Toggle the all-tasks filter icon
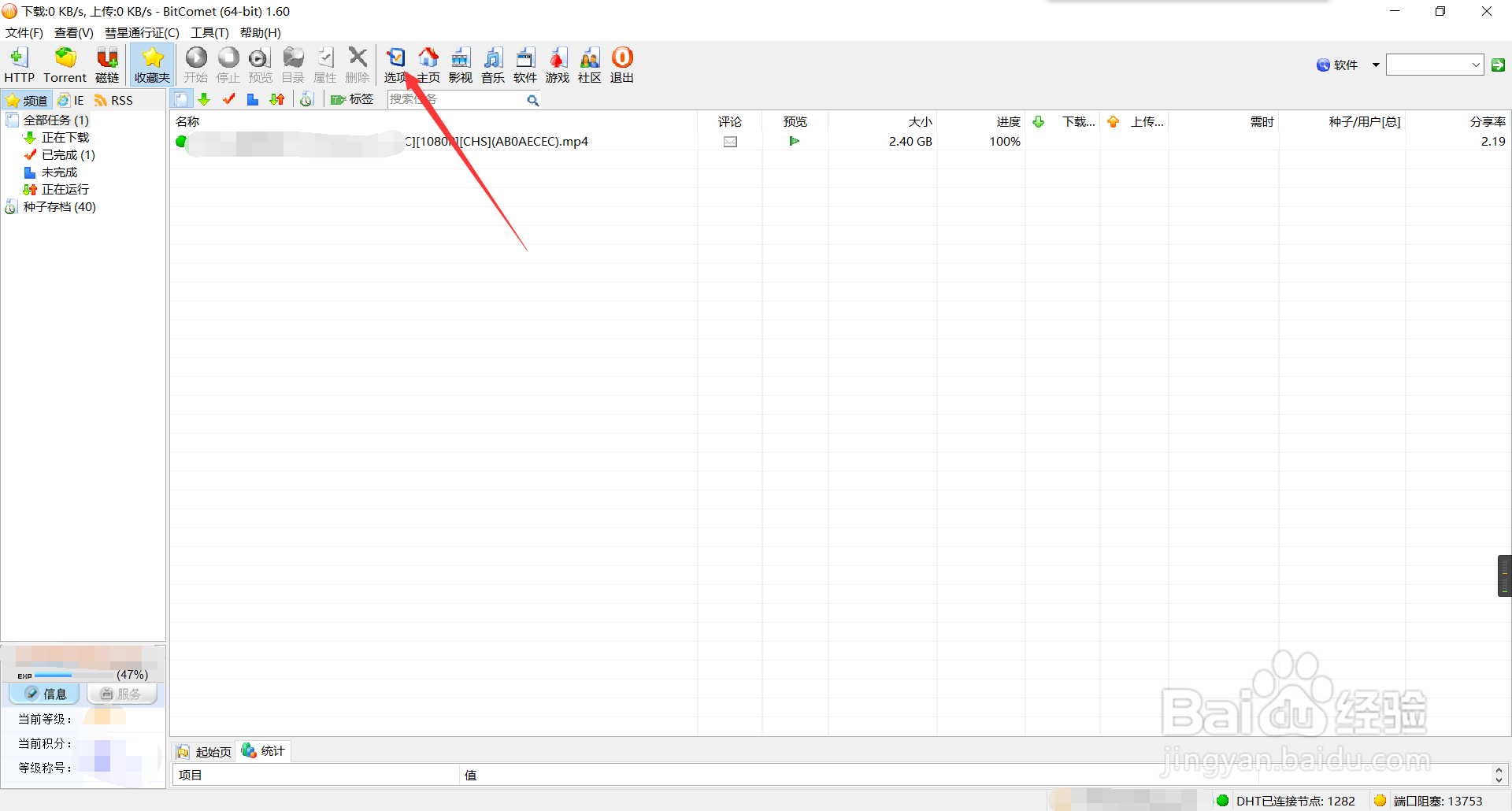The height and width of the screenshot is (811, 1512). (x=181, y=99)
